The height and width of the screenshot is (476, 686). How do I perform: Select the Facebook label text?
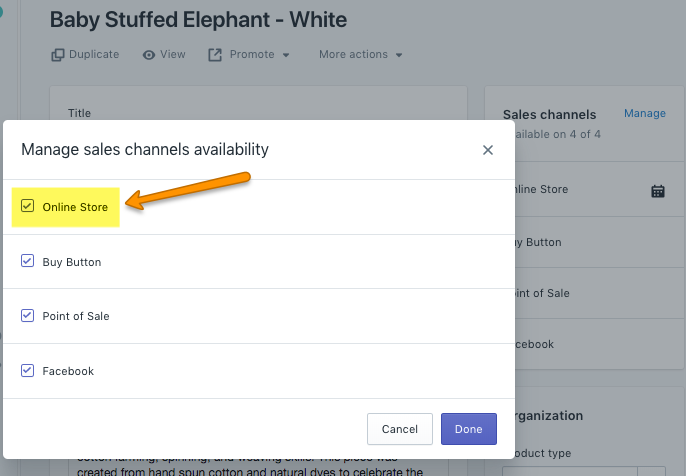coord(68,371)
